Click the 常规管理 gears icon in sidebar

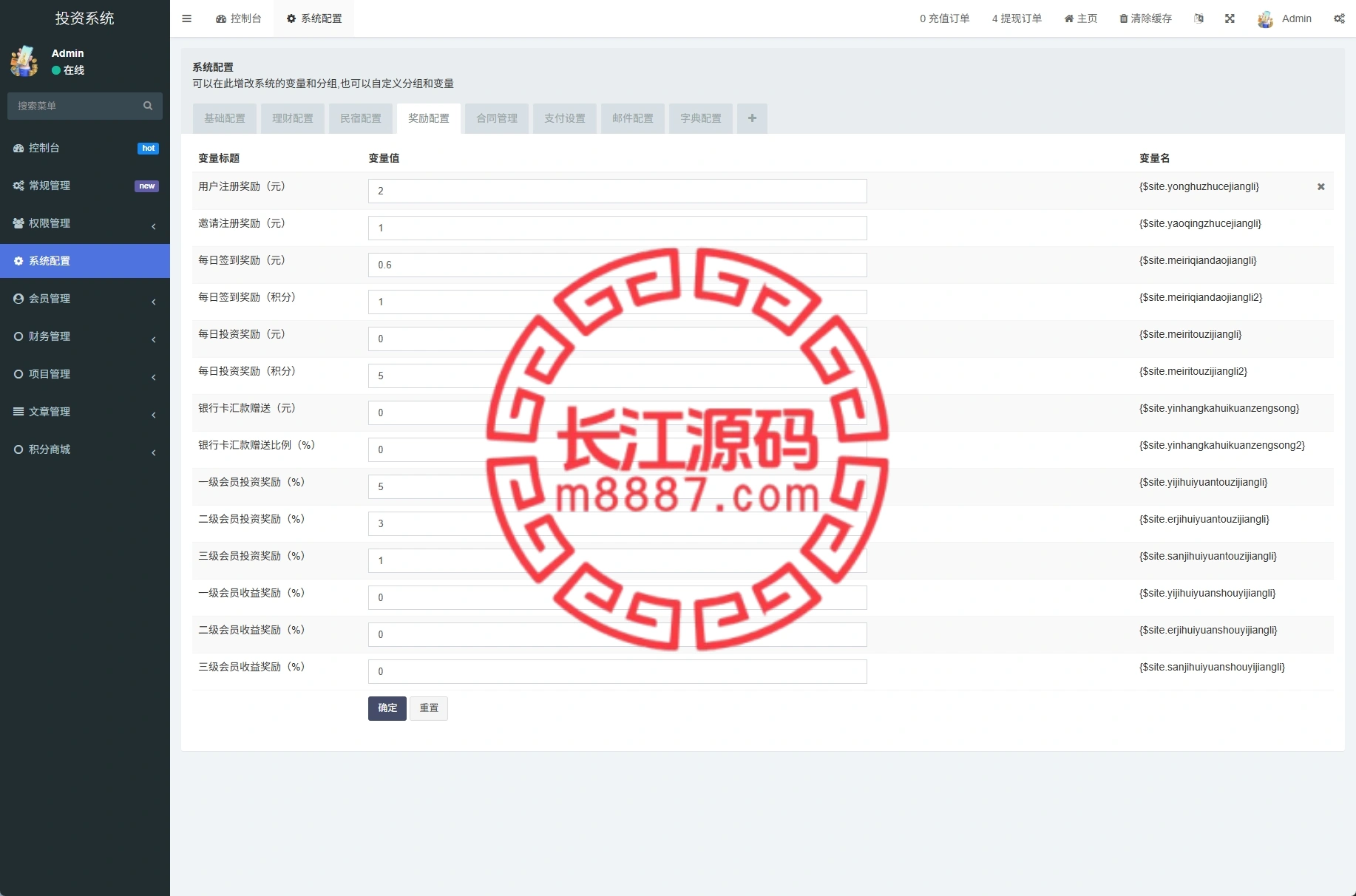point(18,186)
